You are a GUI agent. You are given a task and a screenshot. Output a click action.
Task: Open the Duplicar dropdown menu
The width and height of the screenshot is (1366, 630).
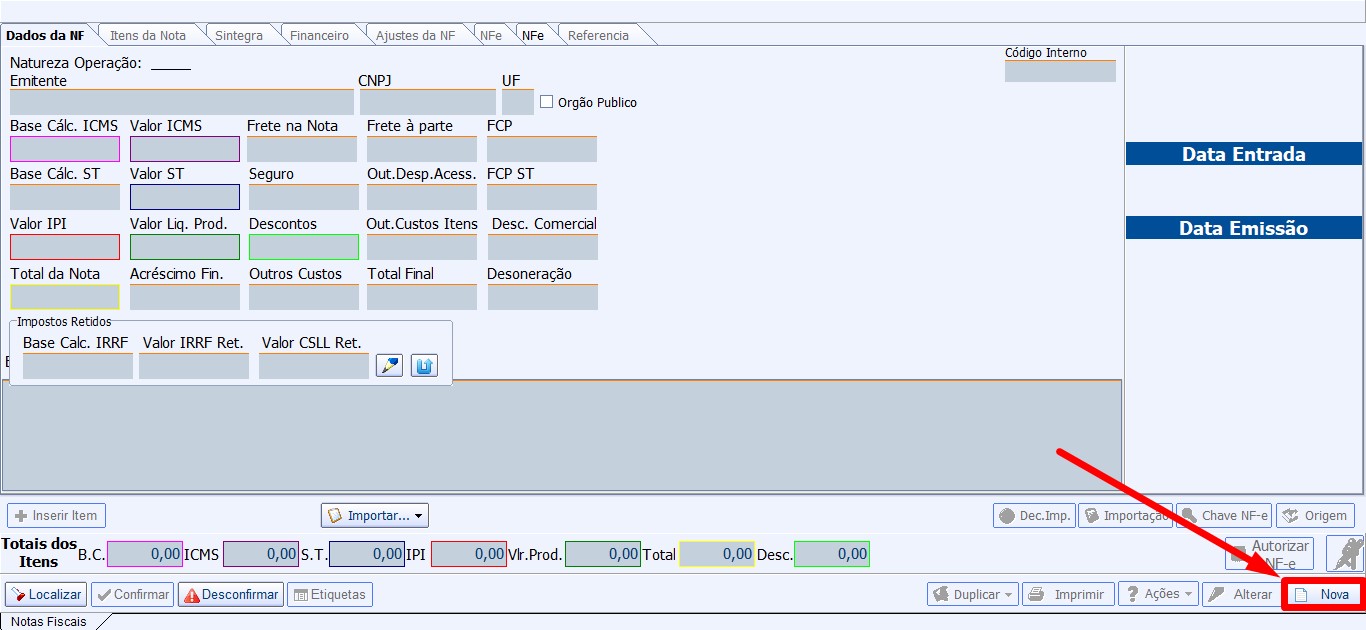coord(972,595)
